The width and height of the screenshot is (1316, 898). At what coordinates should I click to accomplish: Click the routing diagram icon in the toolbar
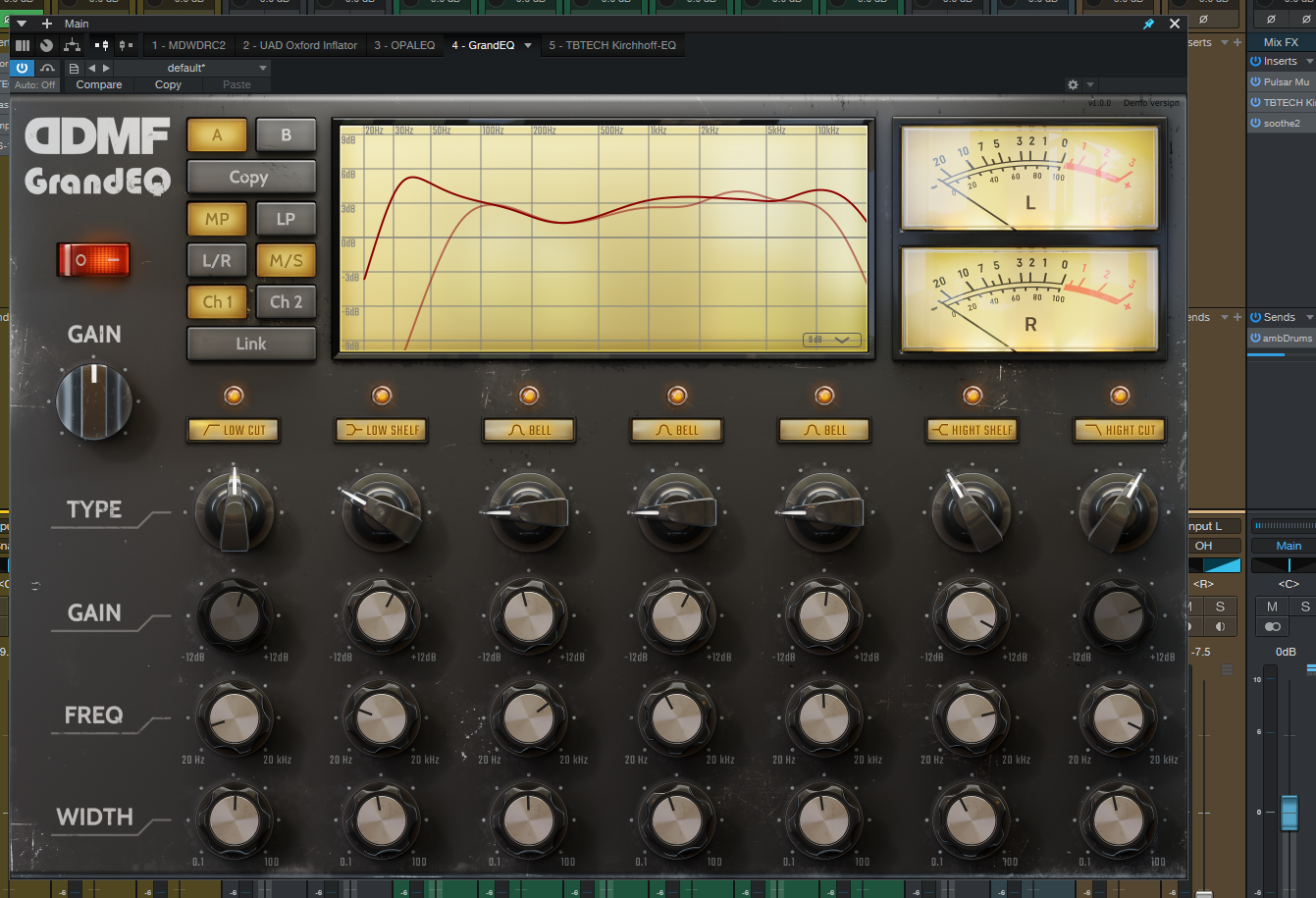[72, 45]
